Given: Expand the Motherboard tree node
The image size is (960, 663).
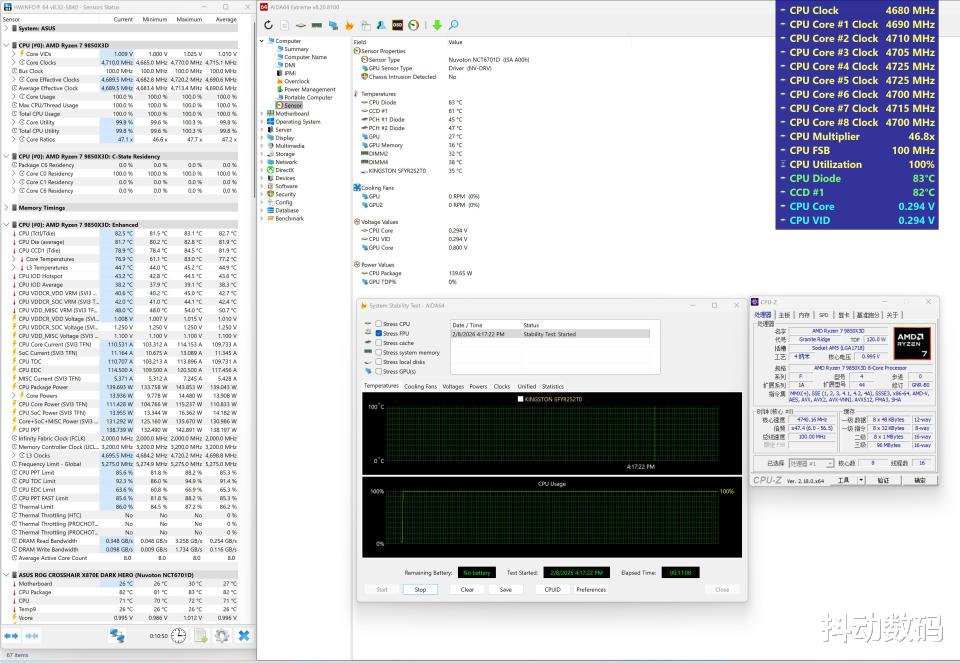Looking at the screenshot, I should (x=262, y=113).
